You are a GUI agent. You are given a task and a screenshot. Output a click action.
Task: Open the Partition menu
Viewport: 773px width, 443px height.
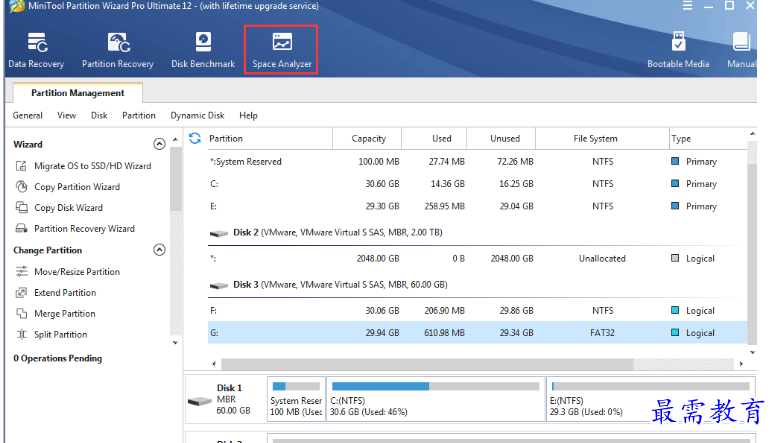[x=139, y=115]
